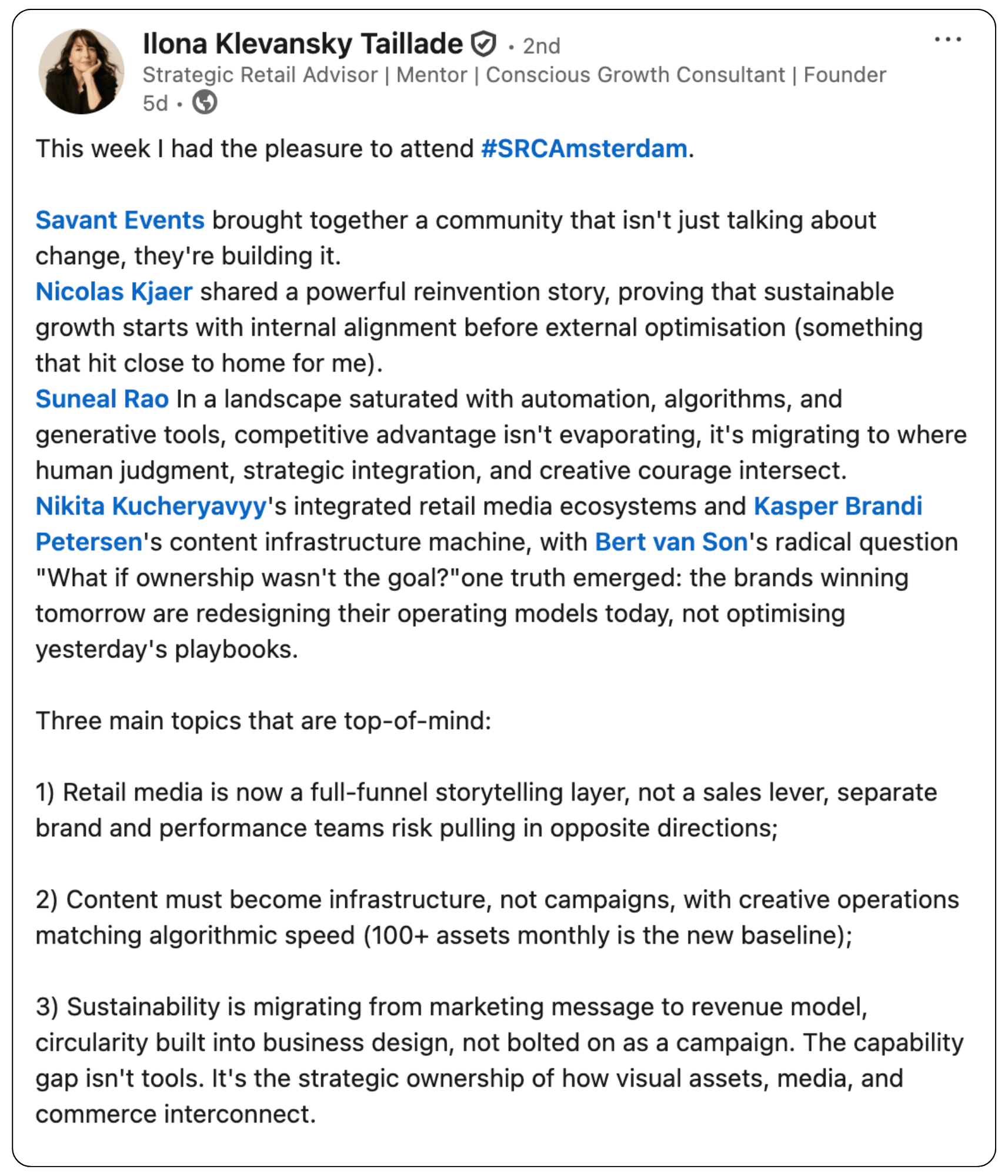Click the Sustainability point three paragraph
1008x1176 pixels.
(x=500, y=1060)
